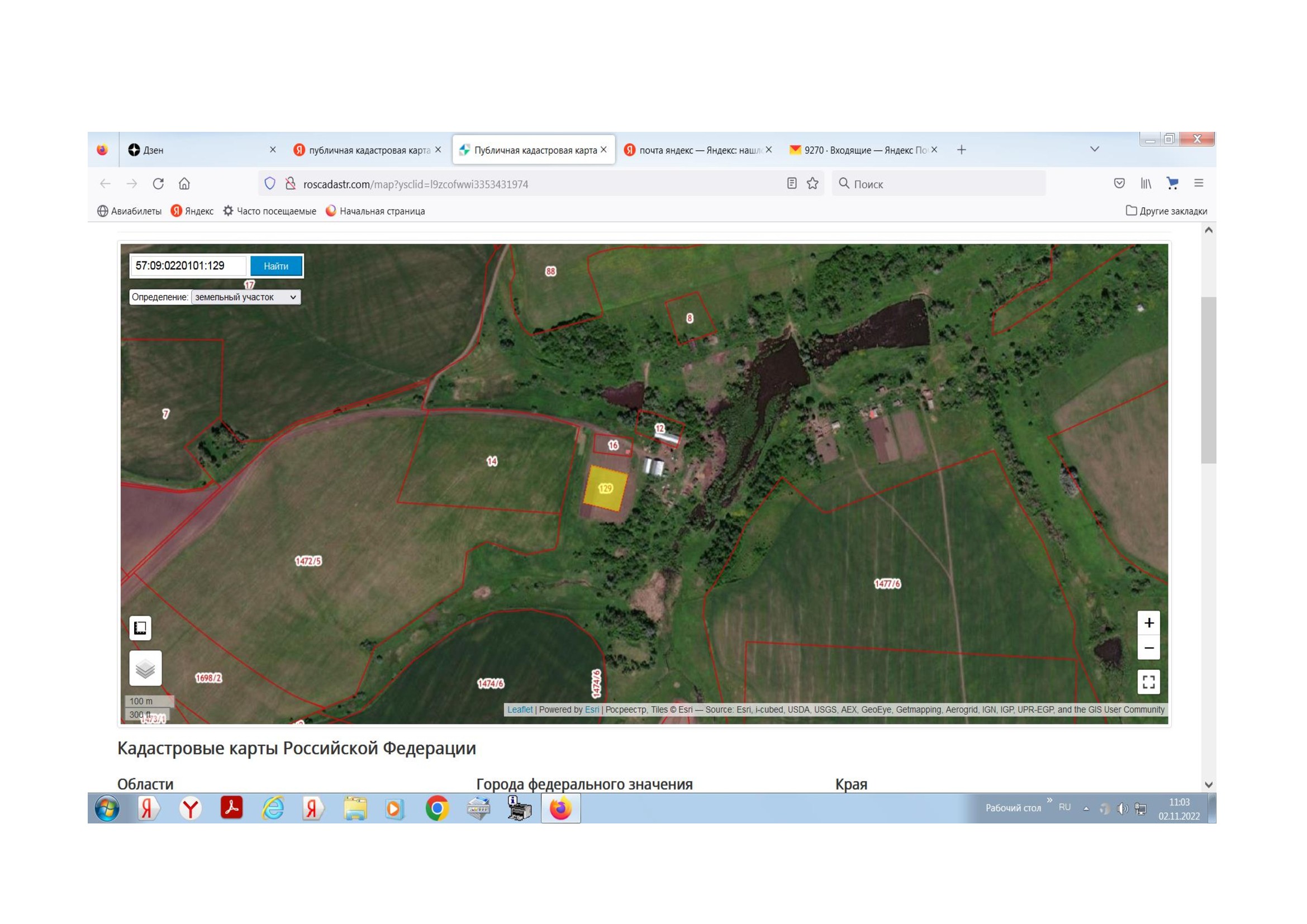Click the cadastral number input field
Viewport: 1307px width, 924px height.
point(188,266)
